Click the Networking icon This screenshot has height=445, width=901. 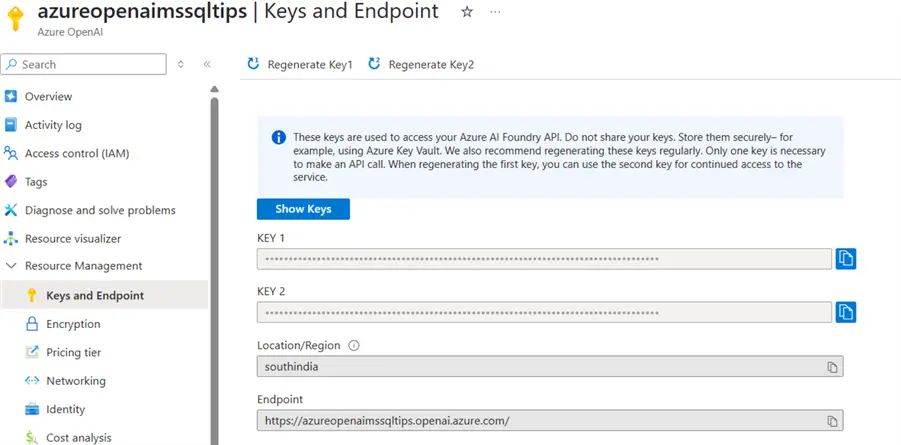[32, 381]
